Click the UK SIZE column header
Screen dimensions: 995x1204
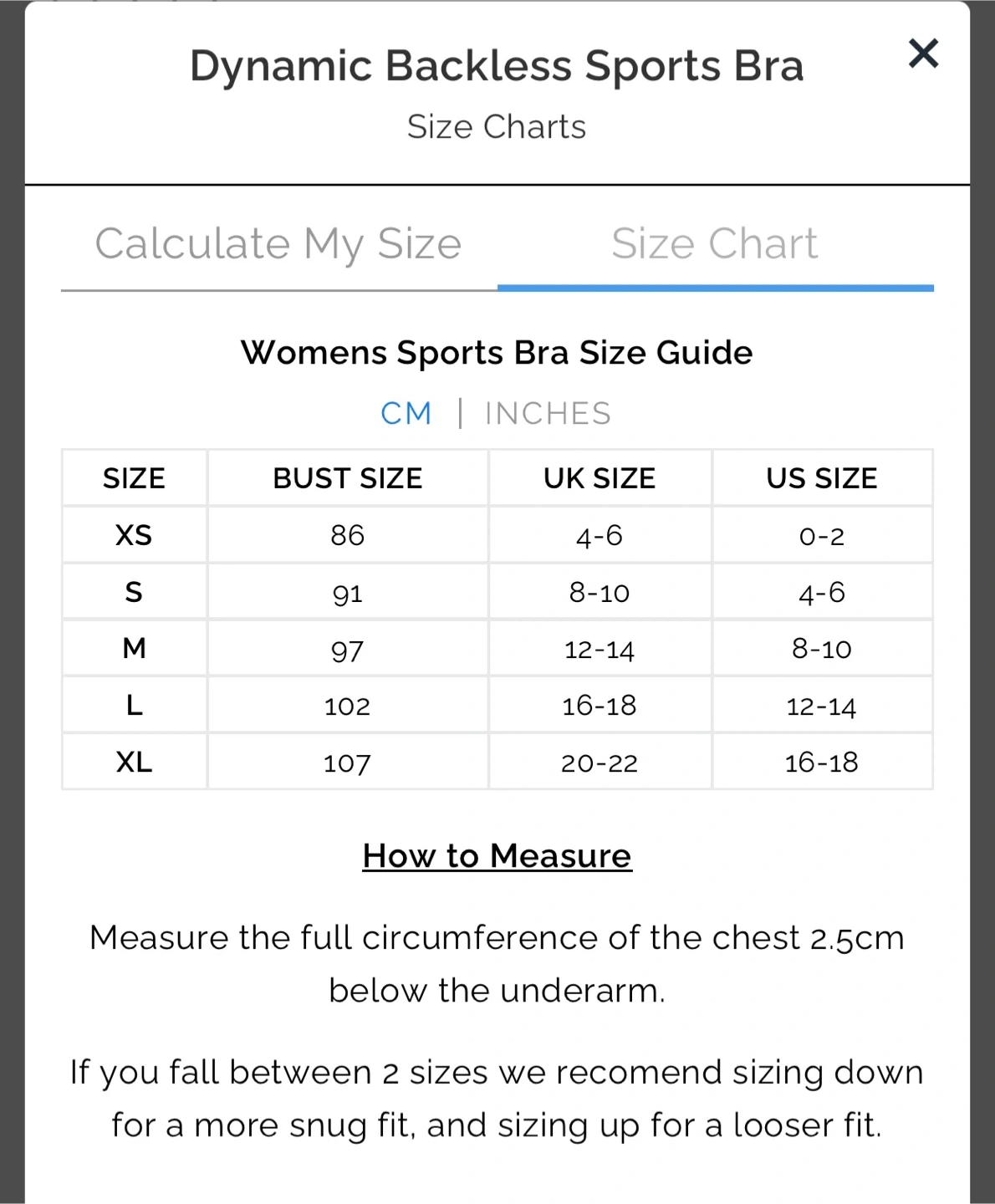click(x=600, y=478)
